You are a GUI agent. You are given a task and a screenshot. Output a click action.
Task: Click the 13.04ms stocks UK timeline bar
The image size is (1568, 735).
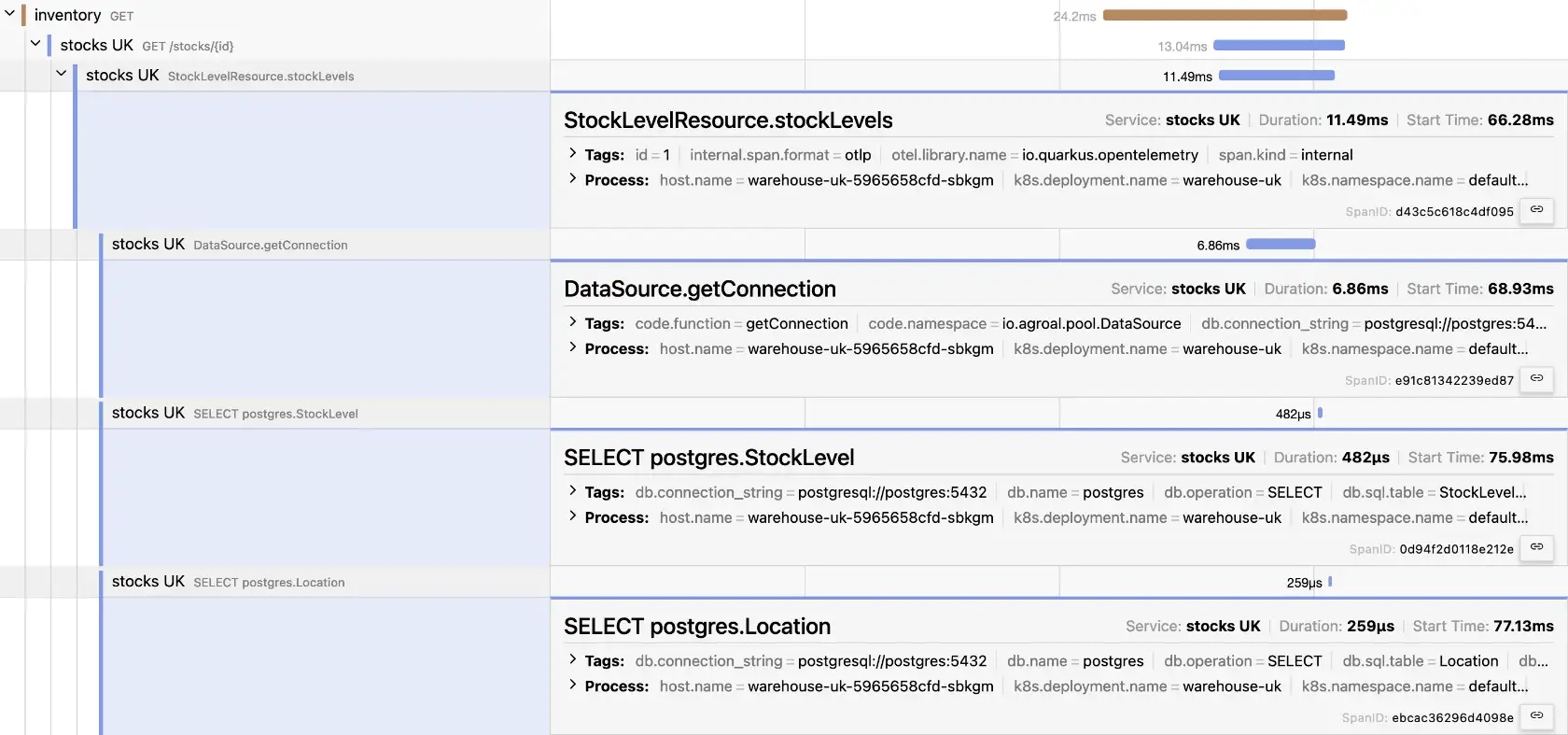click(x=1279, y=45)
